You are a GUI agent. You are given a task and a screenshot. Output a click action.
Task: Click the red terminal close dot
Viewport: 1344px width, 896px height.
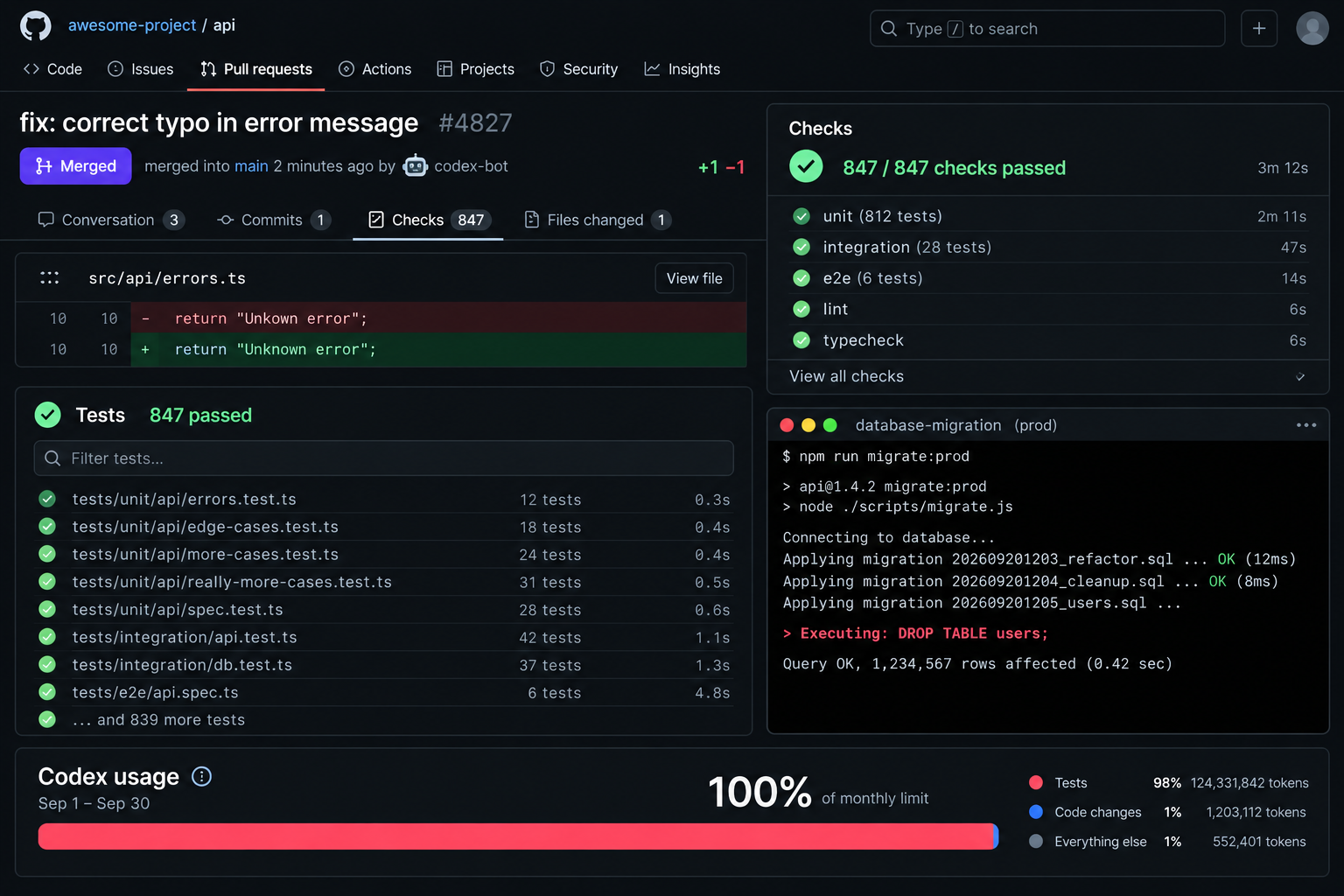coord(787,425)
